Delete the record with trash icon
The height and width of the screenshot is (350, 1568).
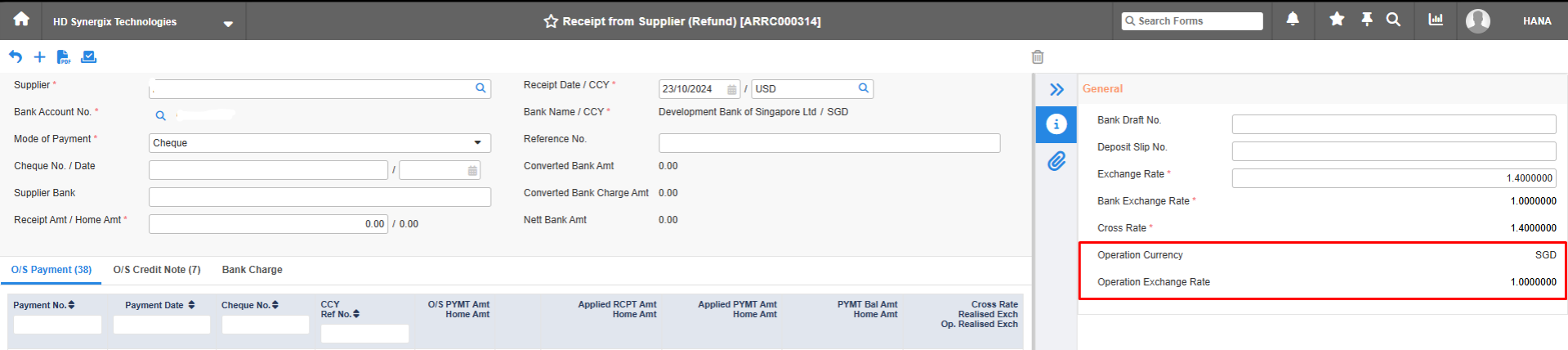point(1038,56)
